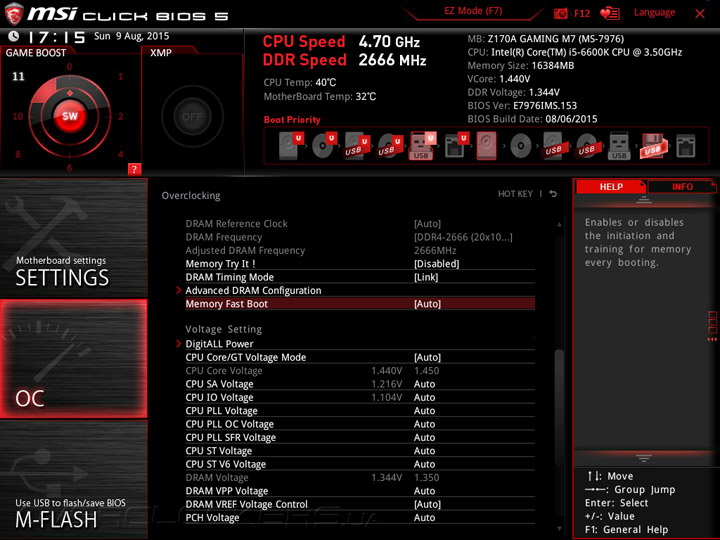Click the F12 screenshot label

[x=582, y=13]
